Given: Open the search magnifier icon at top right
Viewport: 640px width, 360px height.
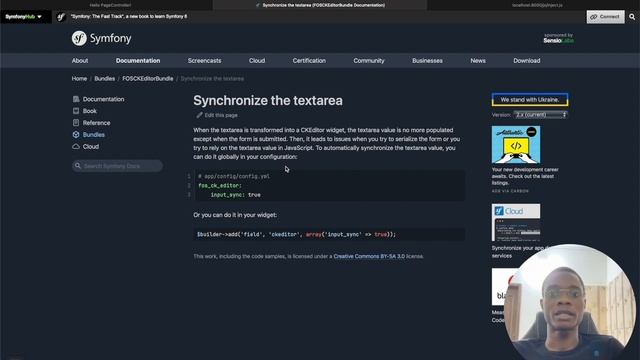Looking at the screenshot, I should 632,17.
